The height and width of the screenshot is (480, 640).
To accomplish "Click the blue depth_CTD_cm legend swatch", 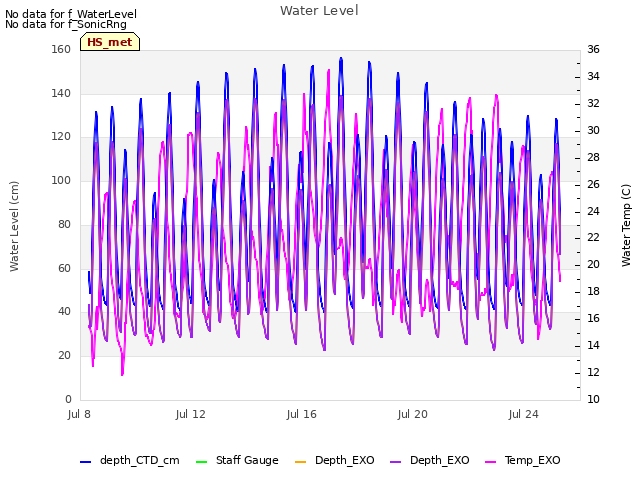I will [x=85, y=462].
